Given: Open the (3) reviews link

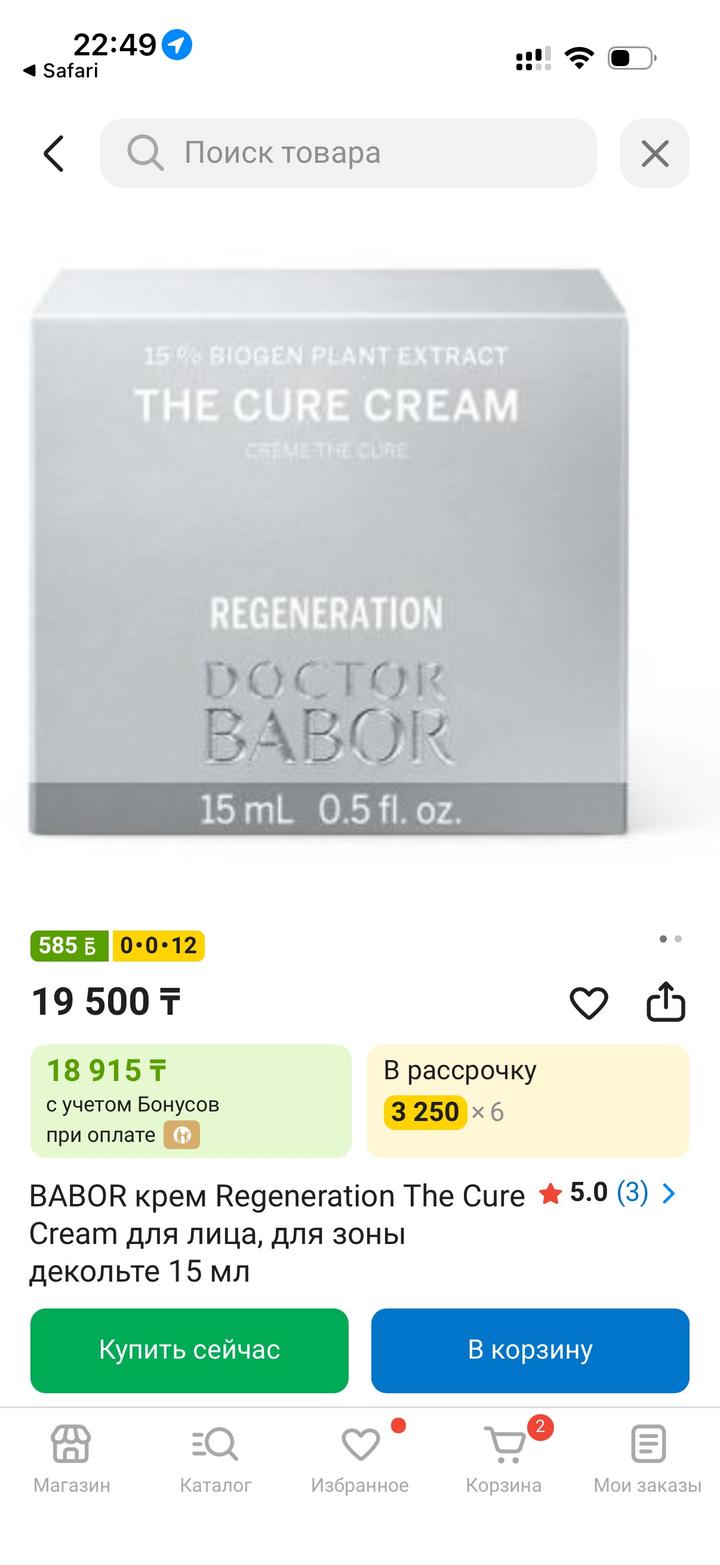Looking at the screenshot, I should [632, 1193].
